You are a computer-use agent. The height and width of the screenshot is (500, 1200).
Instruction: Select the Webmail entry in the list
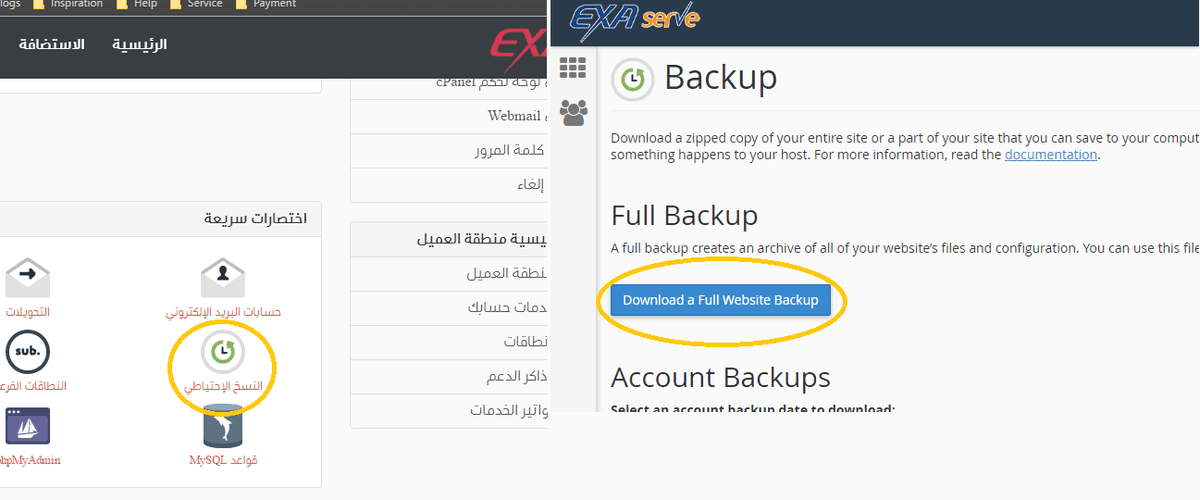click(x=514, y=116)
